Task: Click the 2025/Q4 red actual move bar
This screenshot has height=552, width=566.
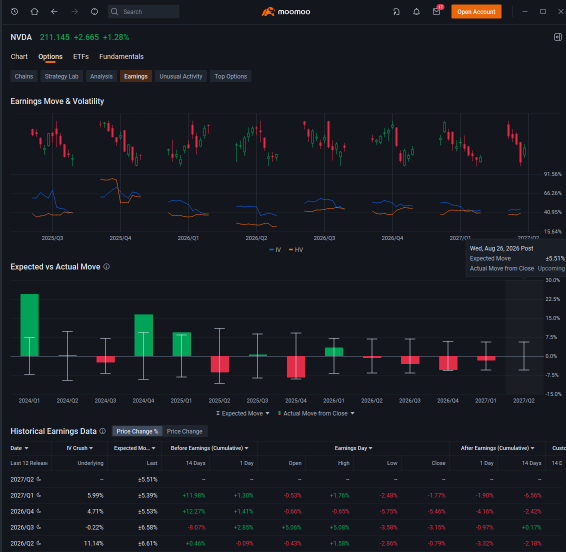Action: tap(296, 367)
